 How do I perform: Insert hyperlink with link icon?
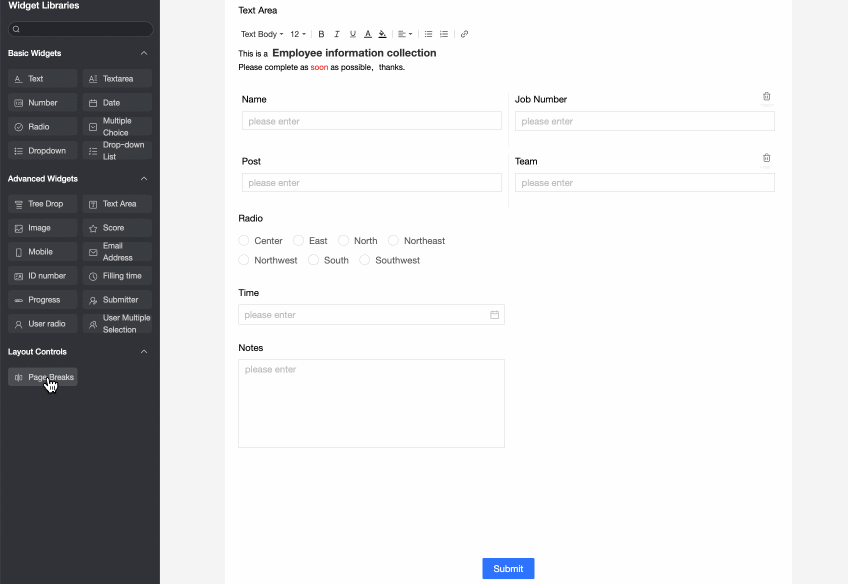click(464, 34)
